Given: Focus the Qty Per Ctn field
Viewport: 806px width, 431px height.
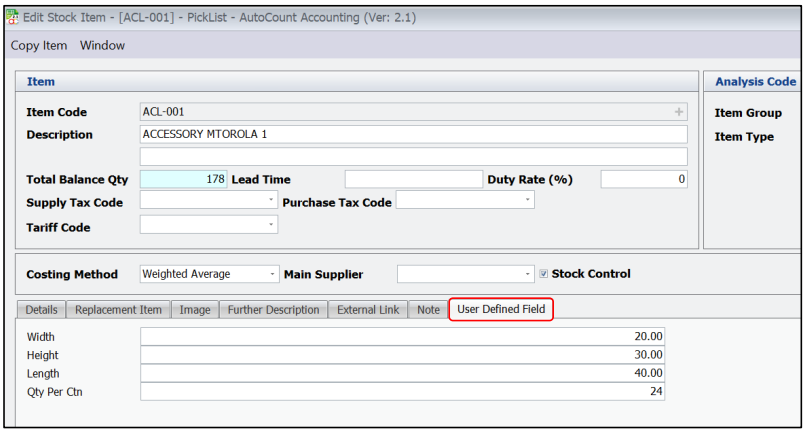Looking at the screenshot, I should coord(402,391).
